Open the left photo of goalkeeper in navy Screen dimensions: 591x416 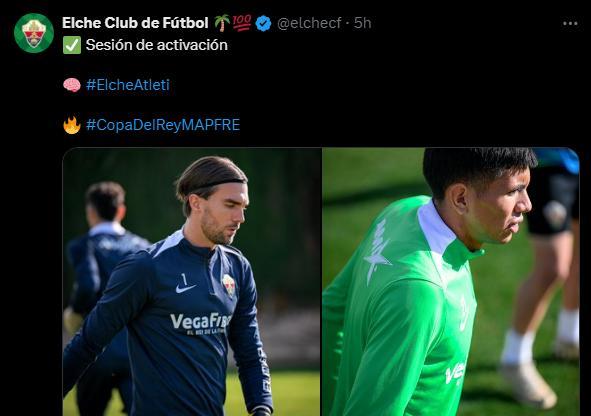(191, 282)
